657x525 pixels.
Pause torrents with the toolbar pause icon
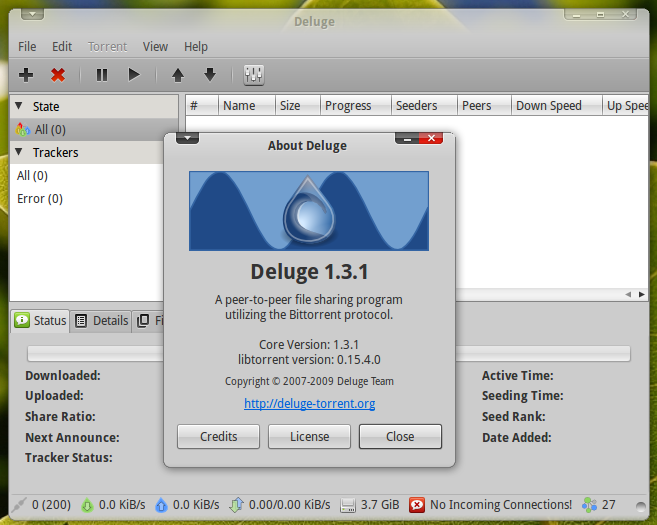[102, 75]
